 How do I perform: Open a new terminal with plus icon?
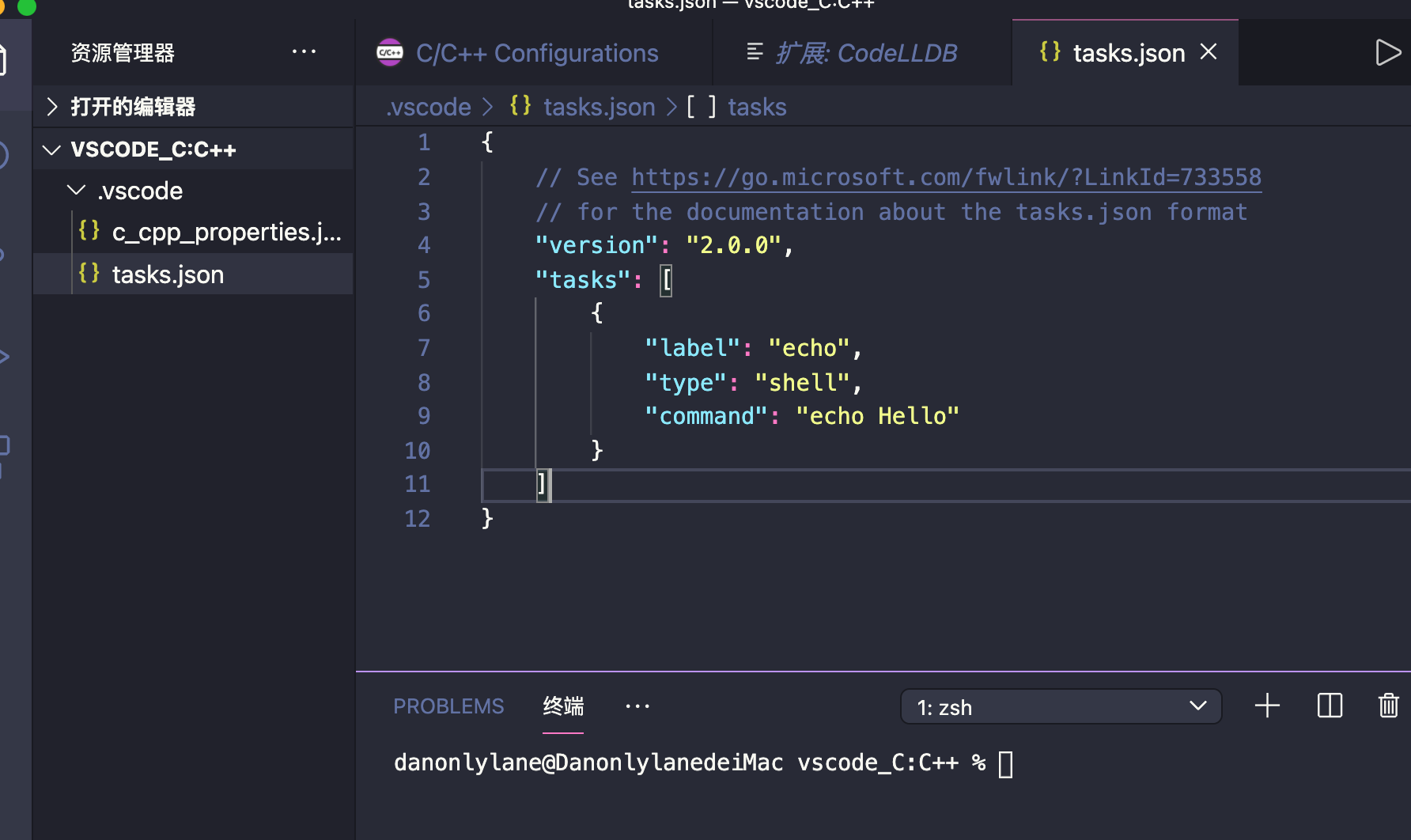pyautogui.click(x=1266, y=706)
